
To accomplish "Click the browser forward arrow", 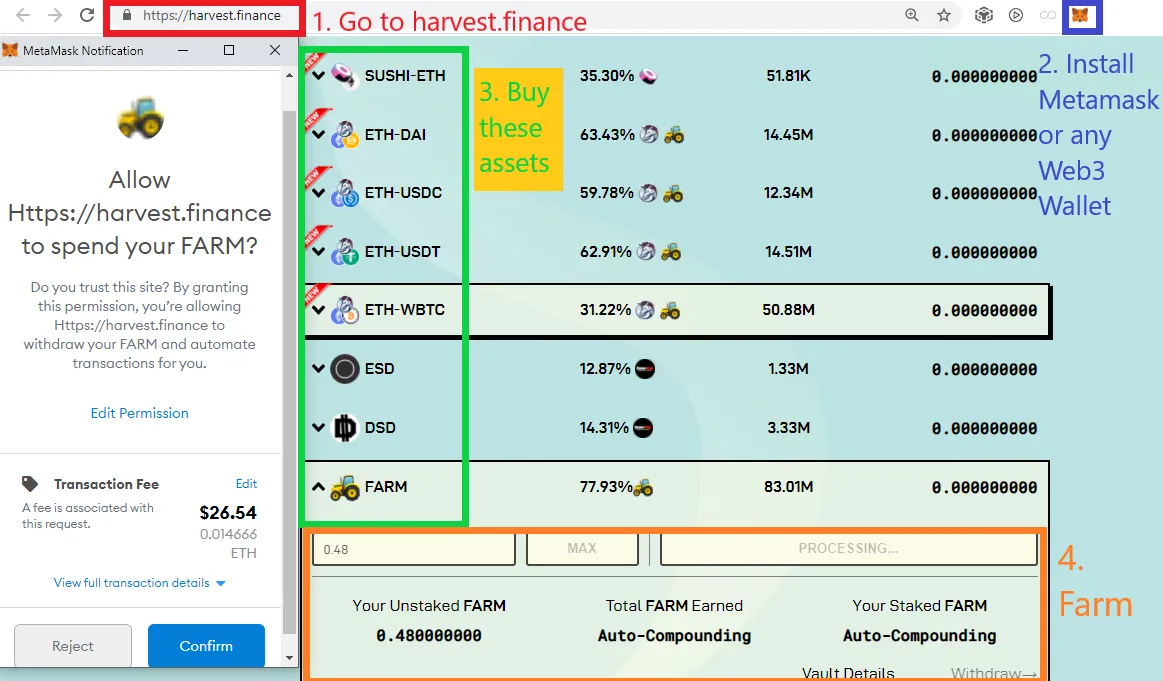I will (x=55, y=15).
